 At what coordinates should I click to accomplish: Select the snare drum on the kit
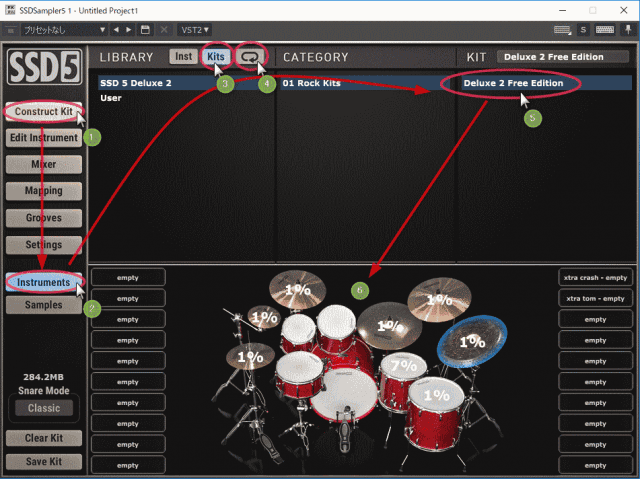point(299,375)
